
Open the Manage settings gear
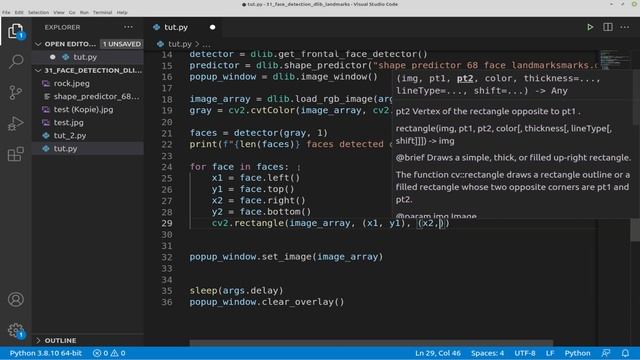coord(16,330)
